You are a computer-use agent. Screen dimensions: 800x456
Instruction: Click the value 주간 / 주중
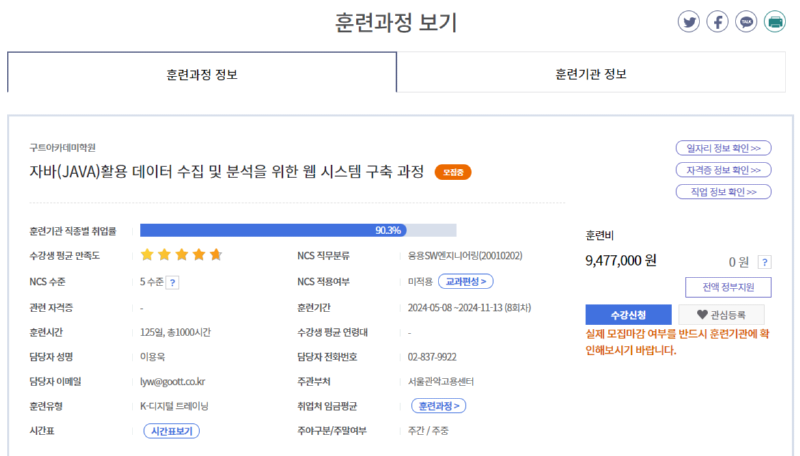428,431
